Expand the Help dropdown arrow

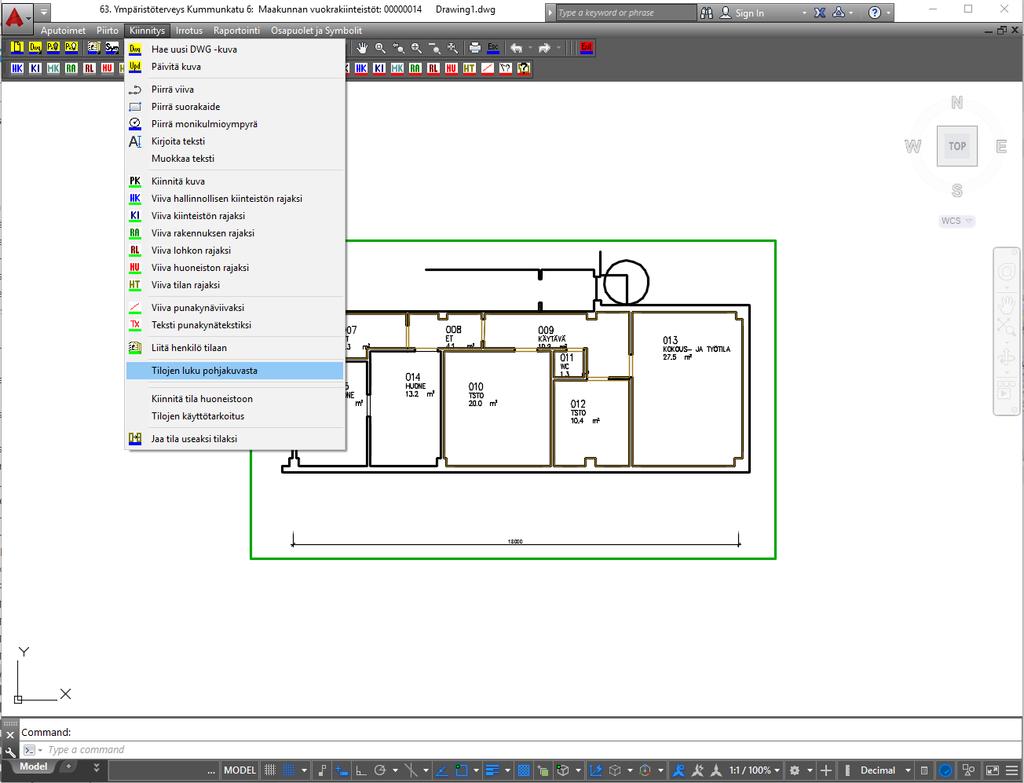point(888,13)
